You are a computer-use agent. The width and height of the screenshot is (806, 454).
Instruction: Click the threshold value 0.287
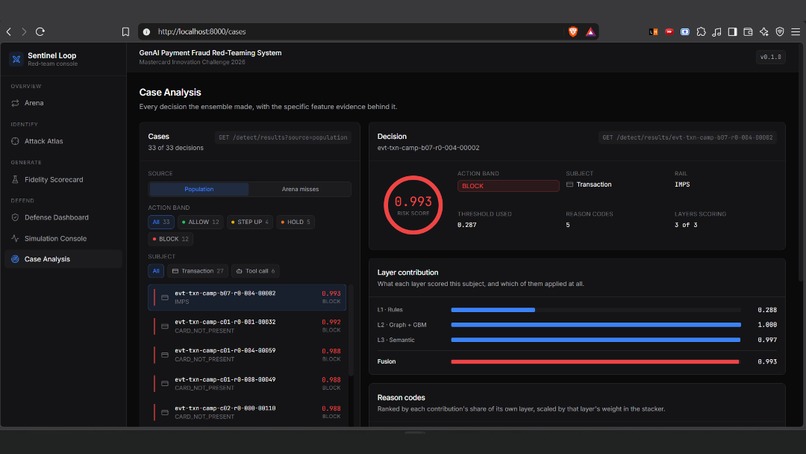point(467,225)
